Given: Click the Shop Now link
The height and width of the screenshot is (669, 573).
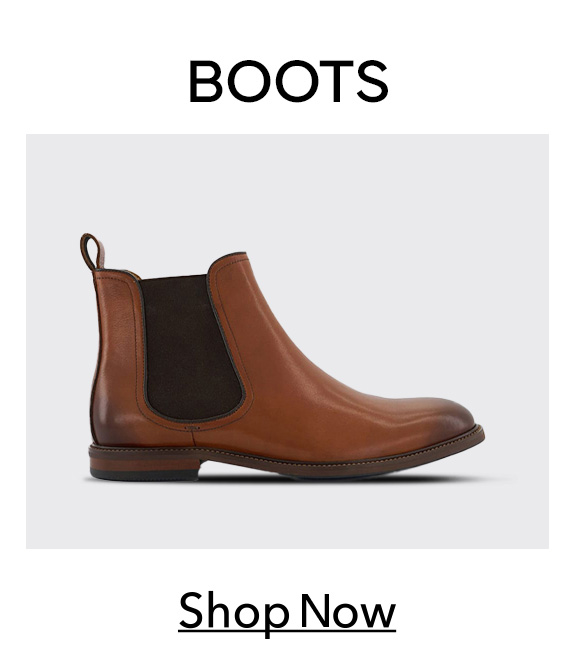Looking at the screenshot, I should pos(287,613).
